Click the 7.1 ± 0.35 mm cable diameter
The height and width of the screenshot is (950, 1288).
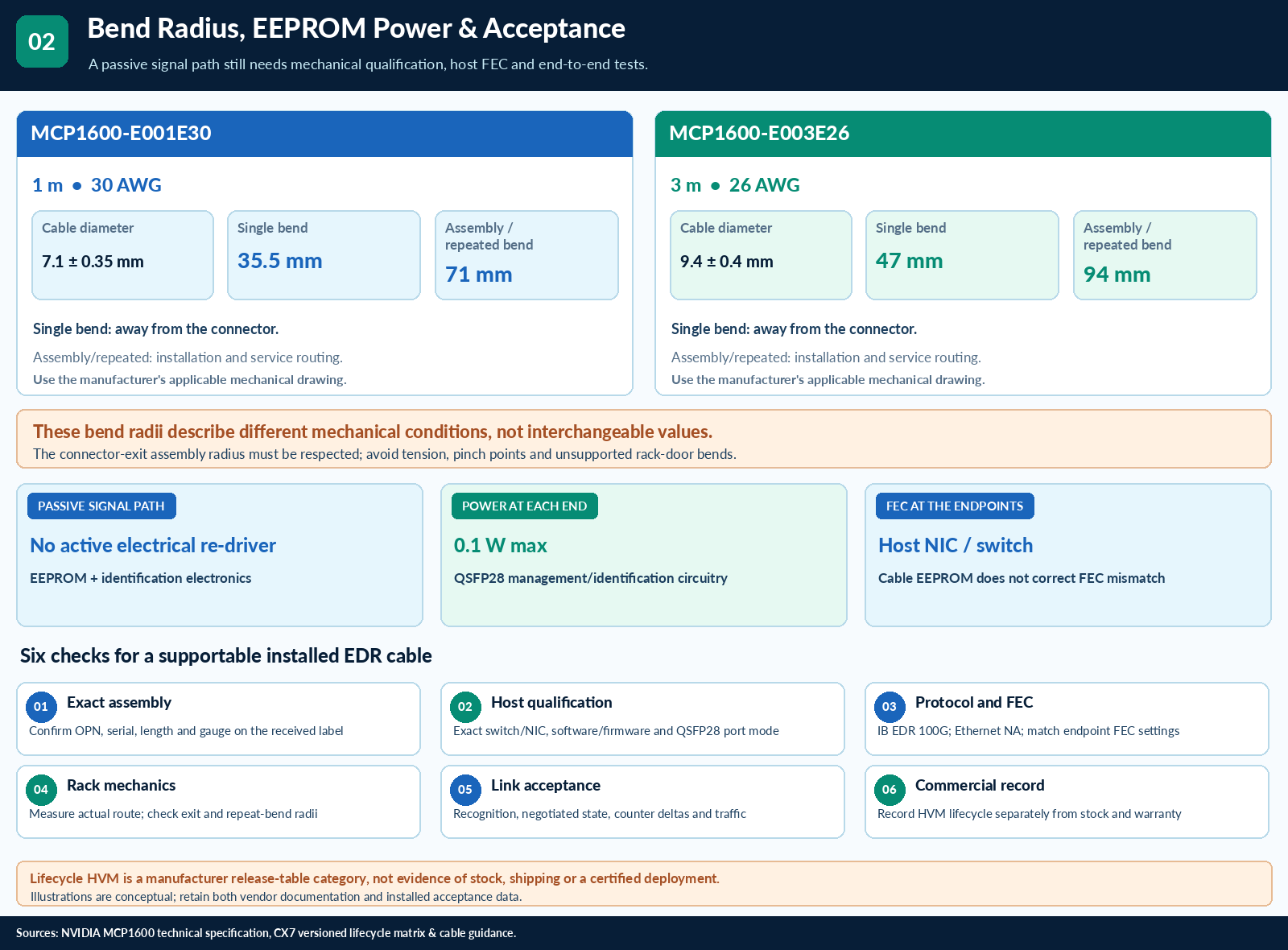(93, 262)
